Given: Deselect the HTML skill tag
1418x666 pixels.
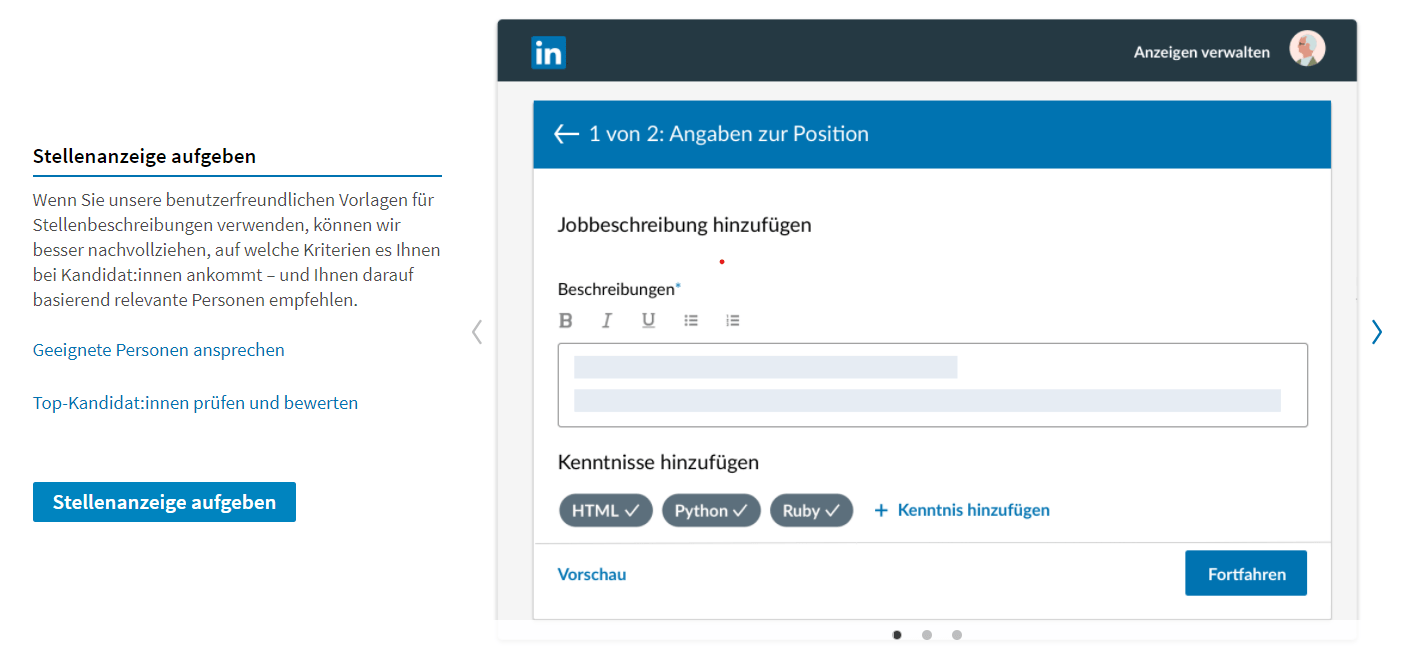Looking at the screenshot, I should [605, 510].
